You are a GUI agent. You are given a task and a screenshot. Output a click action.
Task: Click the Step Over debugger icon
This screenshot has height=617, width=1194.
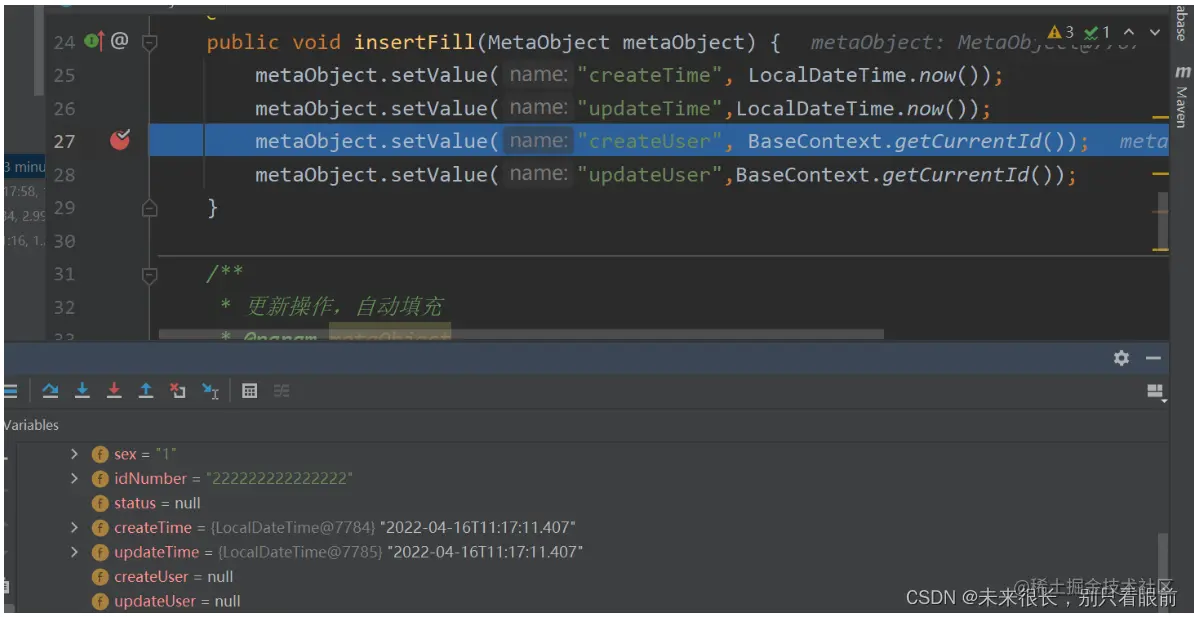[50, 391]
